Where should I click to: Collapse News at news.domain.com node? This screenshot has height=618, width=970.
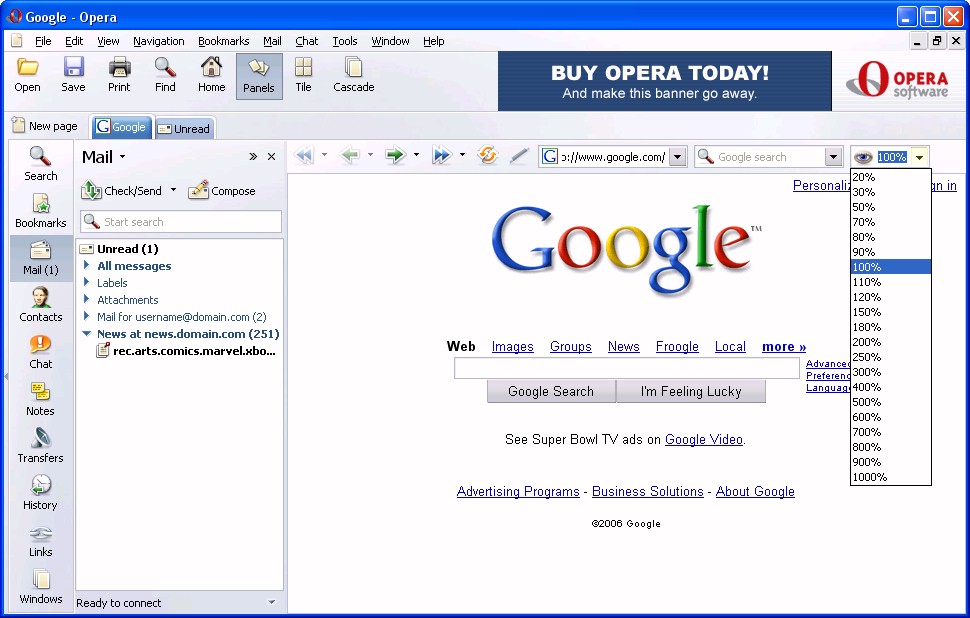[87, 333]
